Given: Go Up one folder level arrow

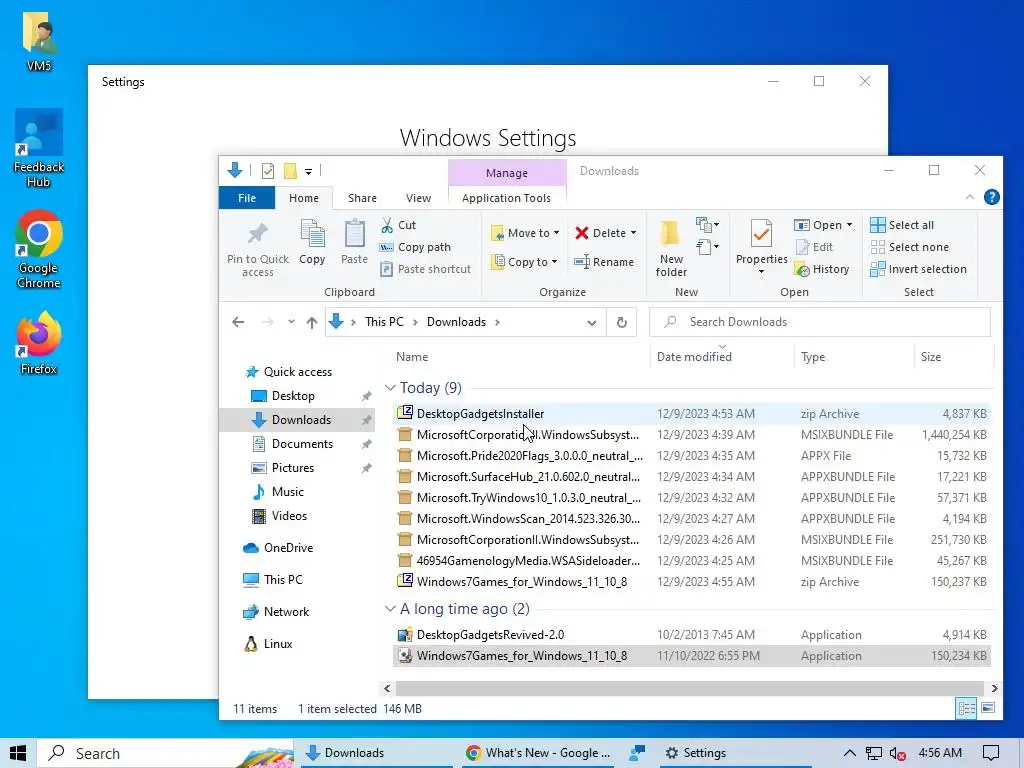Looking at the screenshot, I should click(312, 322).
